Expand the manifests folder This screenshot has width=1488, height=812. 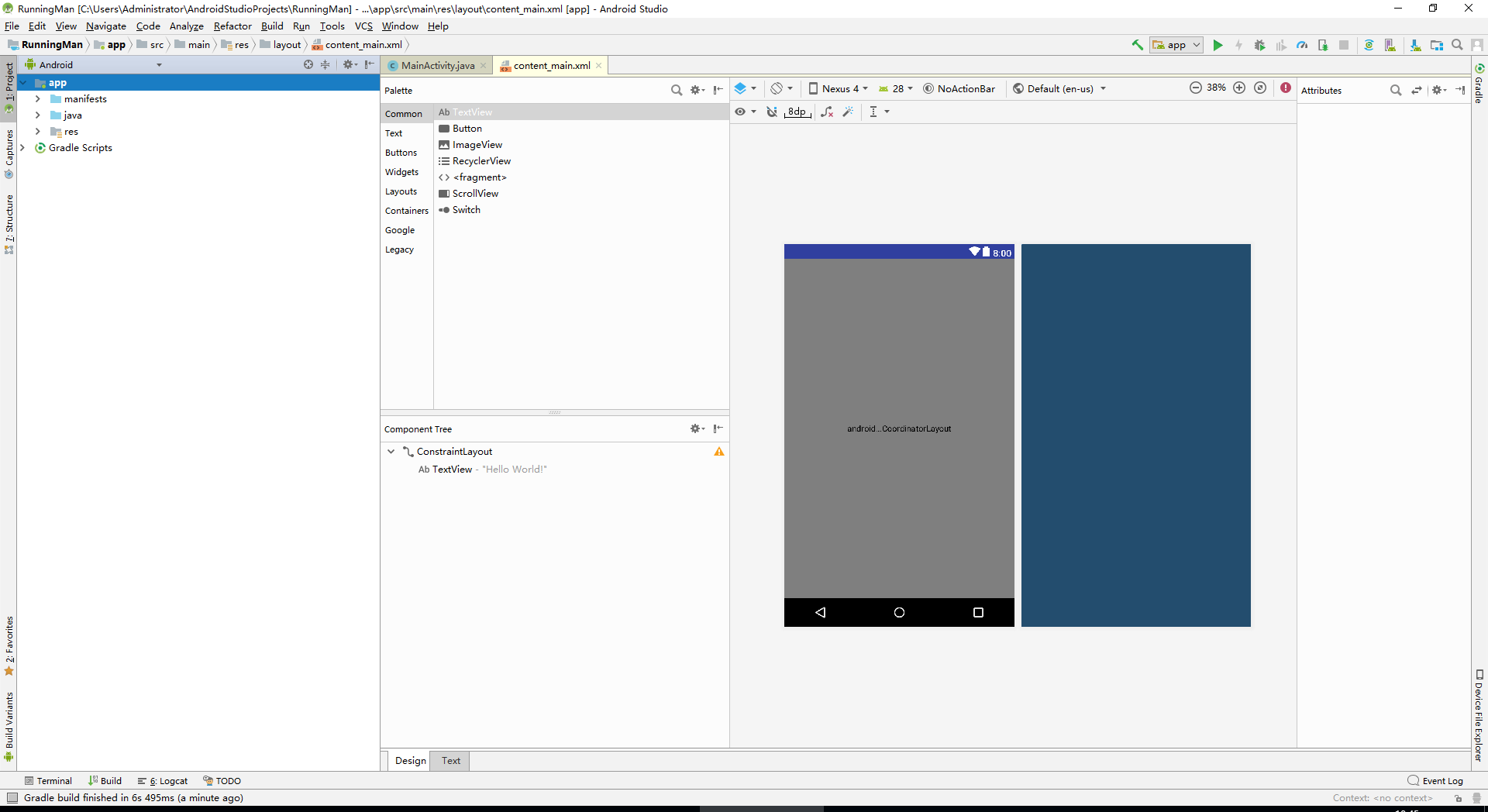click(x=37, y=99)
